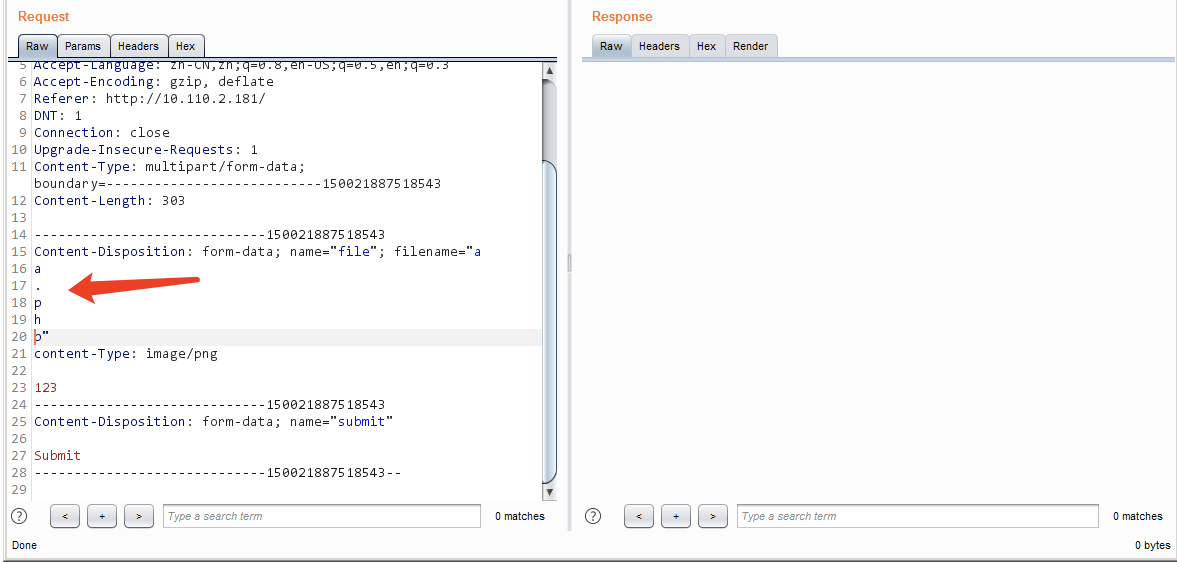Switch to Request Hex tab

click(x=185, y=46)
